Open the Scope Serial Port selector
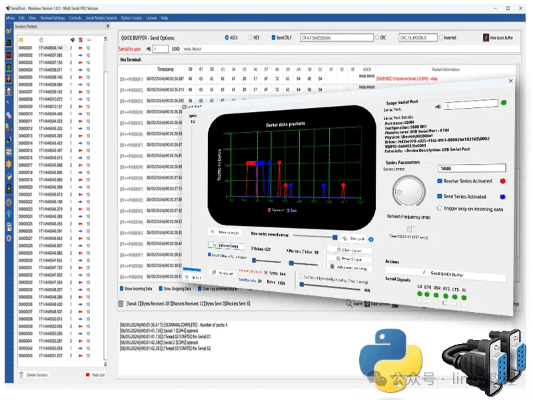Viewport: 533px width, 400px height. pos(471,105)
